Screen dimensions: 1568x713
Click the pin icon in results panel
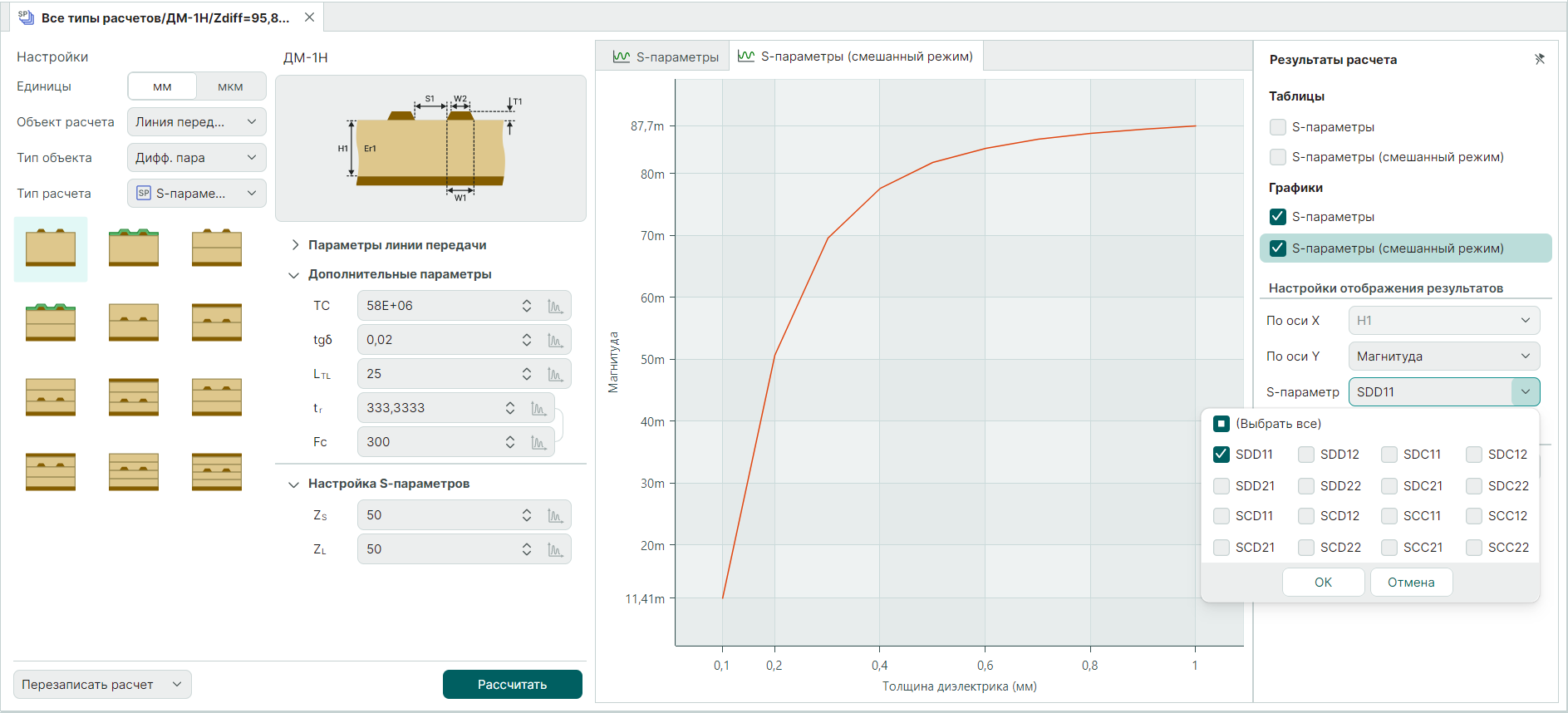(x=1539, y=59)
